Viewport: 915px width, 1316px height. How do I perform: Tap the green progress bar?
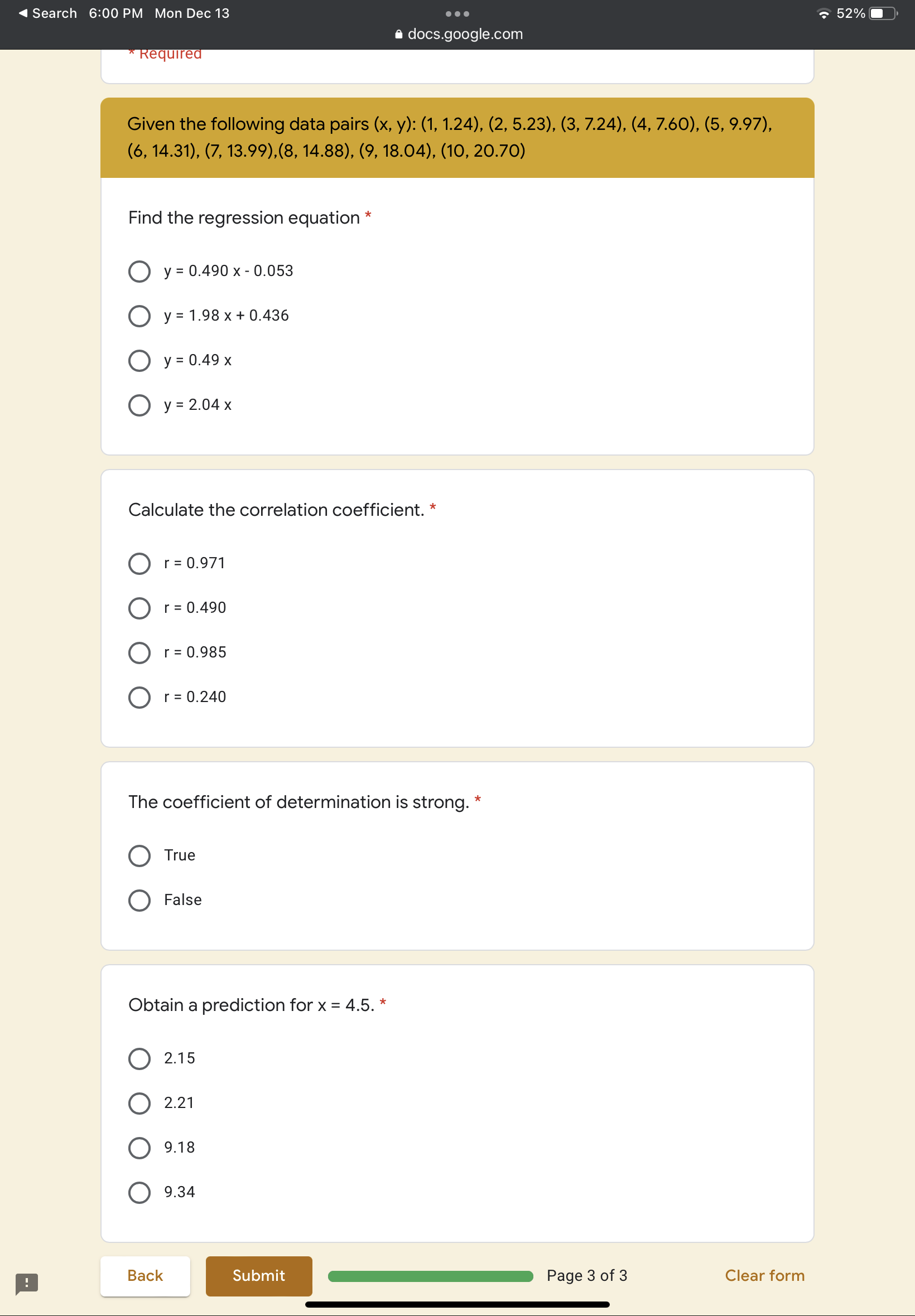point(429,1276)
